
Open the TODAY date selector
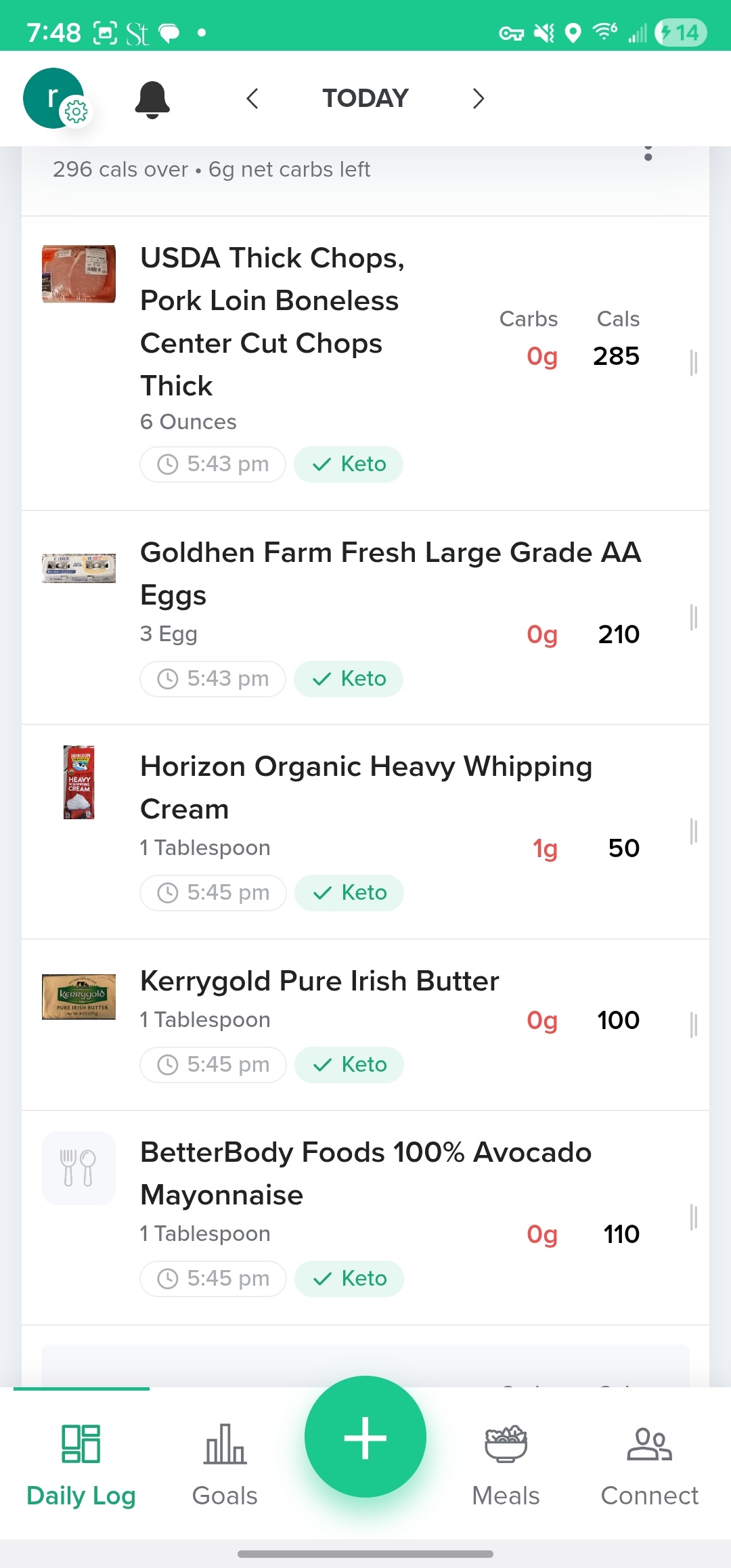coord(365,99)
